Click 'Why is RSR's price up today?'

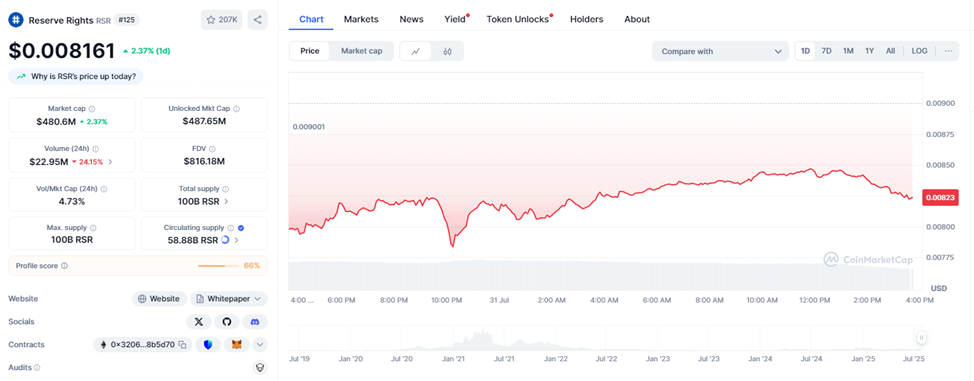(x=76, y=76)
